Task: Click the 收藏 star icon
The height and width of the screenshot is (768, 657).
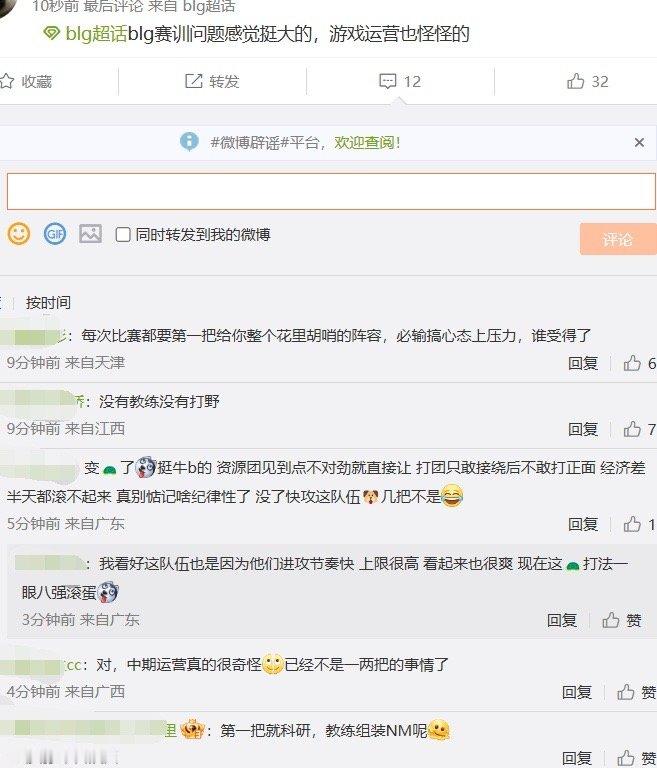Action: click(x=7, y=81)
